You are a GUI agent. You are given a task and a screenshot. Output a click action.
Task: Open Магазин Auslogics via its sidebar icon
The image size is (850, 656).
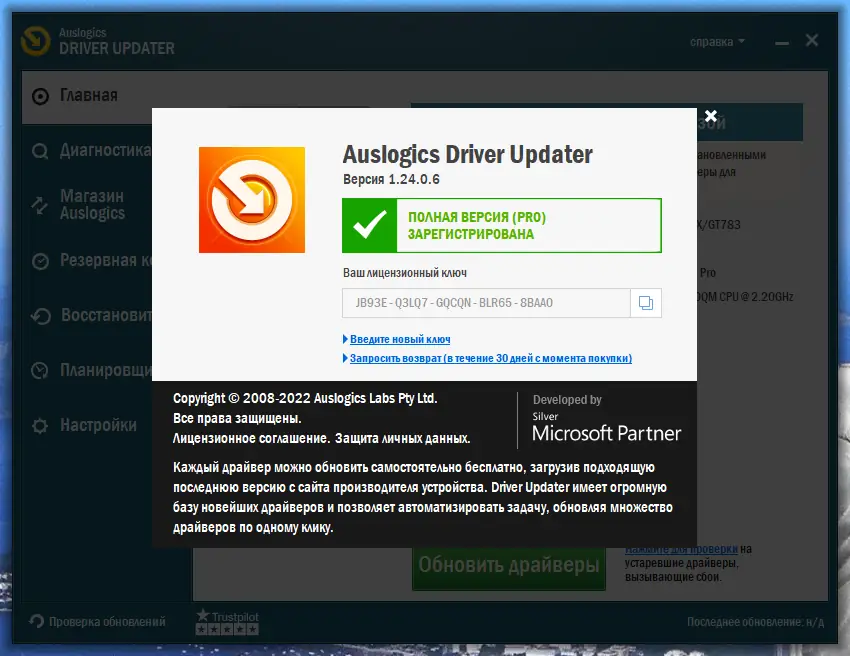[x=40, y=203]
